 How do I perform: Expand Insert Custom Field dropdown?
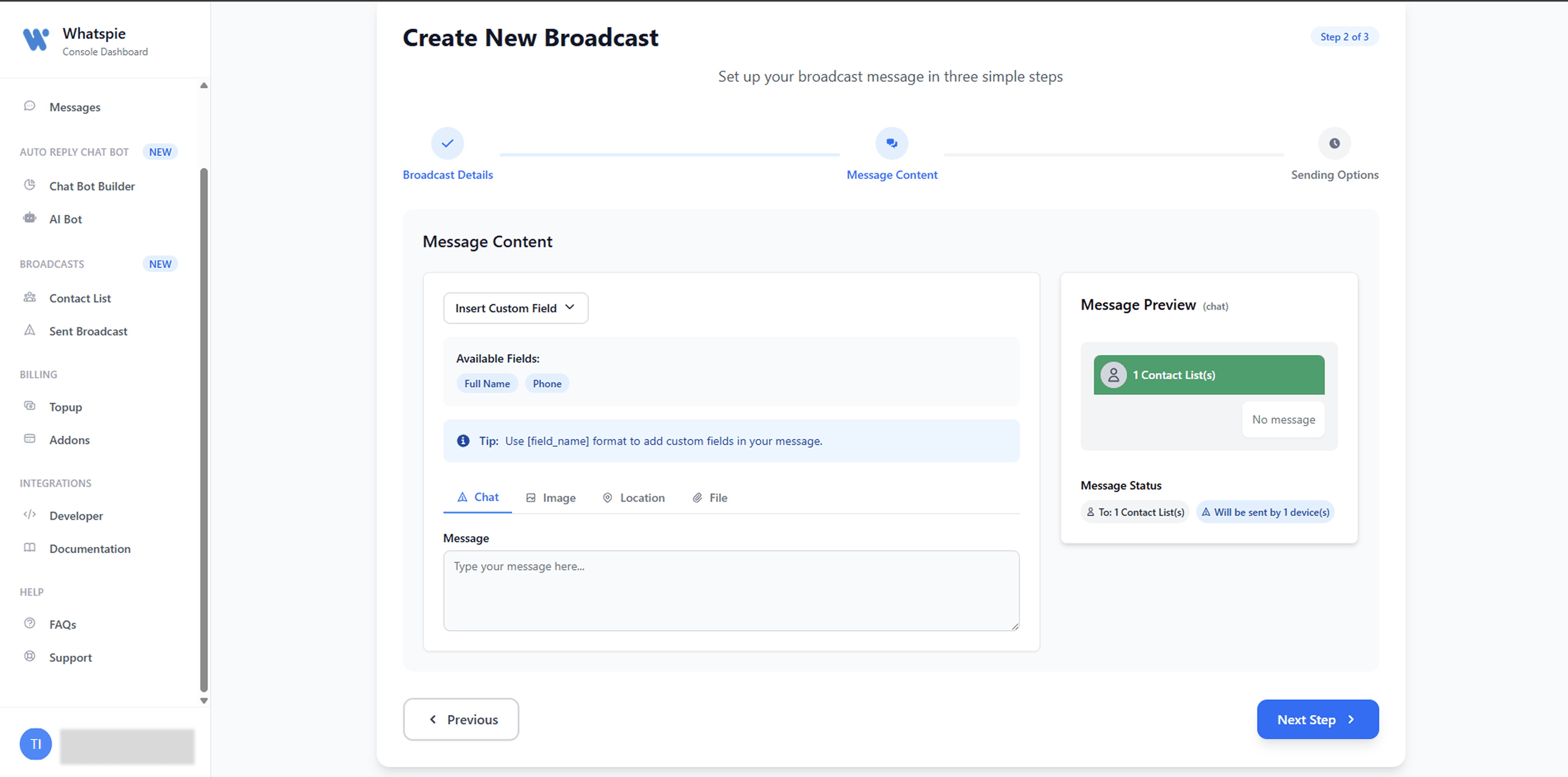pos(516,308)
